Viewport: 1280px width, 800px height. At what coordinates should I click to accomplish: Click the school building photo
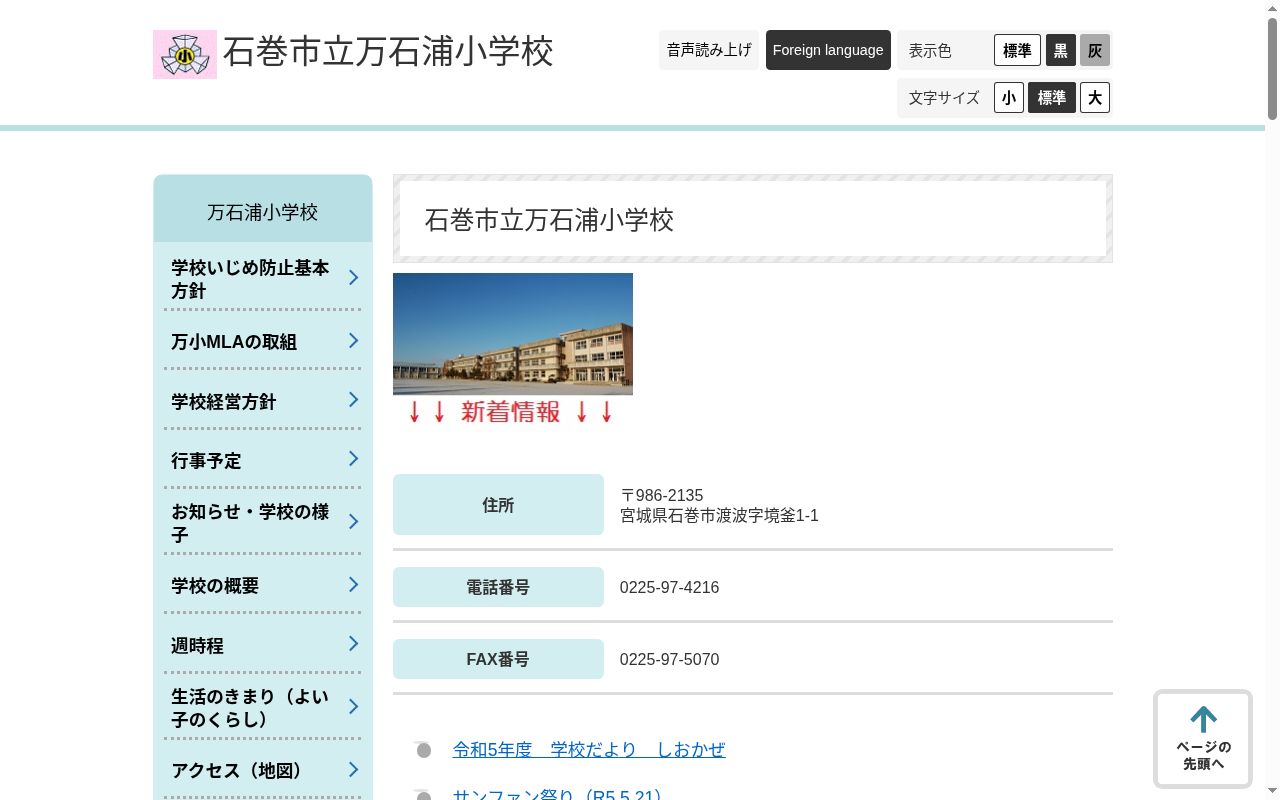[513, 334]
